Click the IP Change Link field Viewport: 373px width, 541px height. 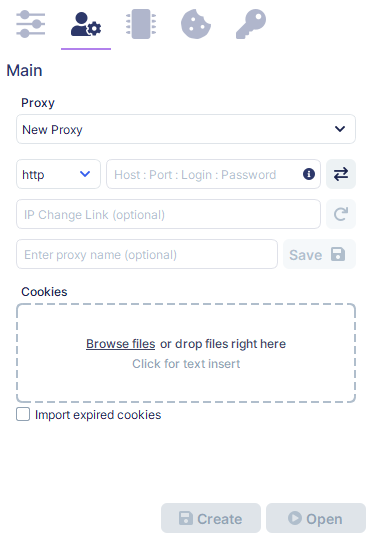(168, 214)
